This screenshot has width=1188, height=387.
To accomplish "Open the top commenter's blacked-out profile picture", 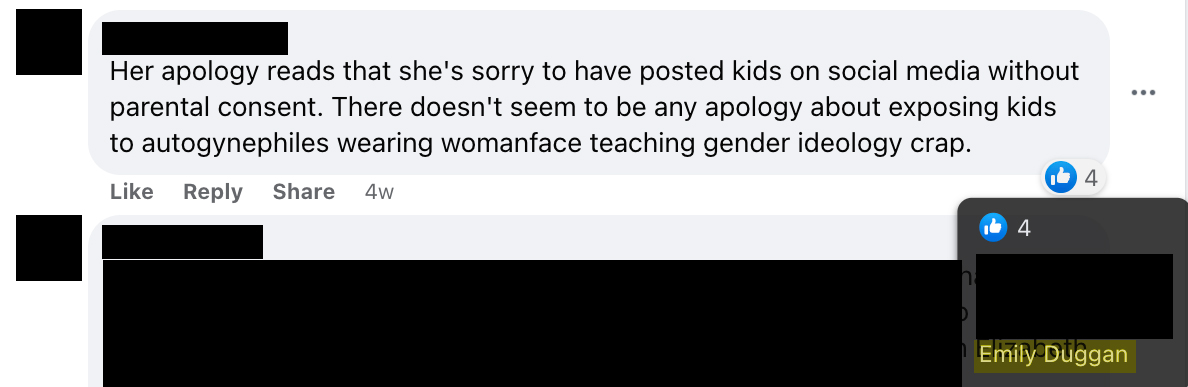I will click(48, 42).
